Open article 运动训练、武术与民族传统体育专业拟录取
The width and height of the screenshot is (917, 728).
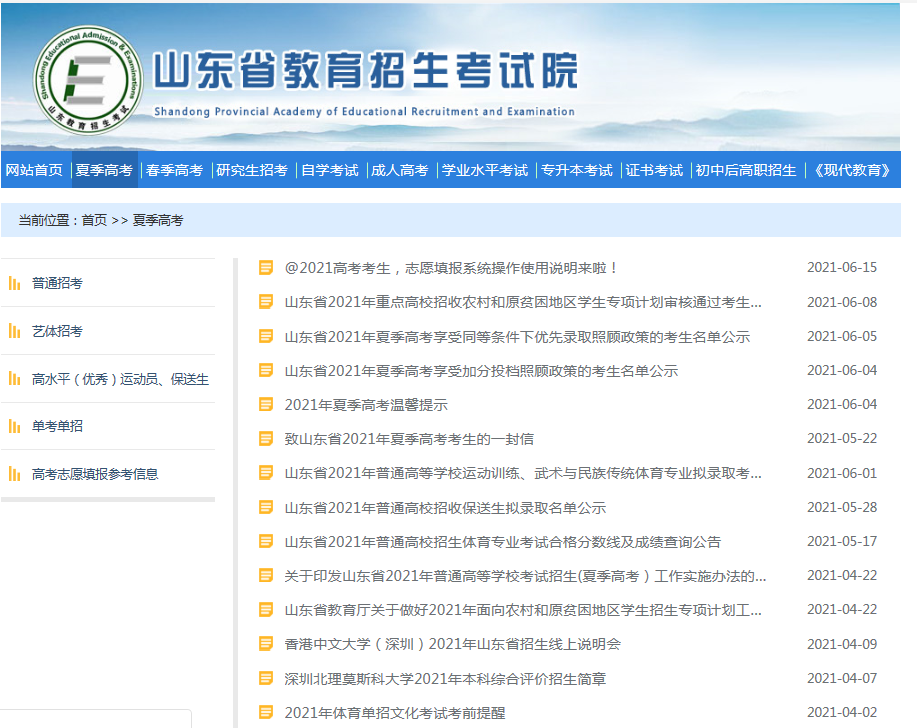pos(523,472)
